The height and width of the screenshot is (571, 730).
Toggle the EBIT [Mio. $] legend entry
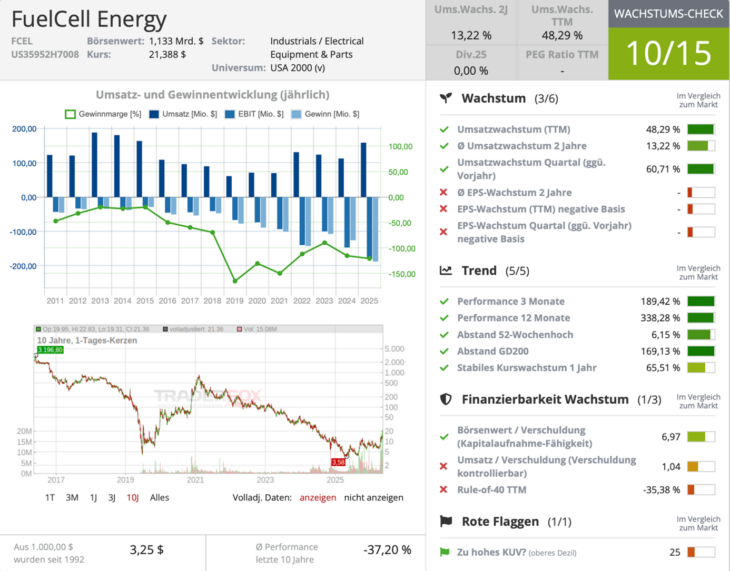(254, 114)
